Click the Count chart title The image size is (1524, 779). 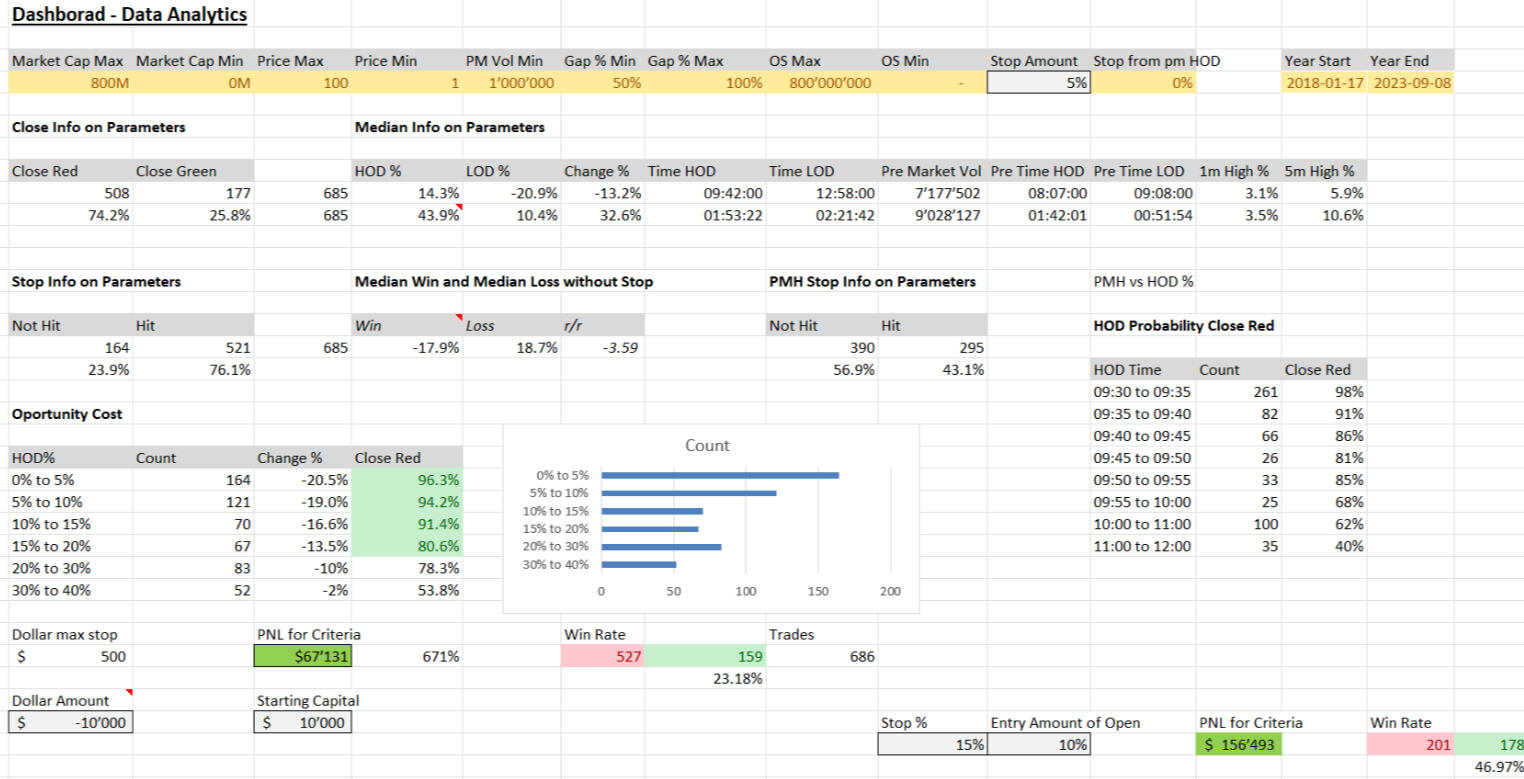coord(707,445)
